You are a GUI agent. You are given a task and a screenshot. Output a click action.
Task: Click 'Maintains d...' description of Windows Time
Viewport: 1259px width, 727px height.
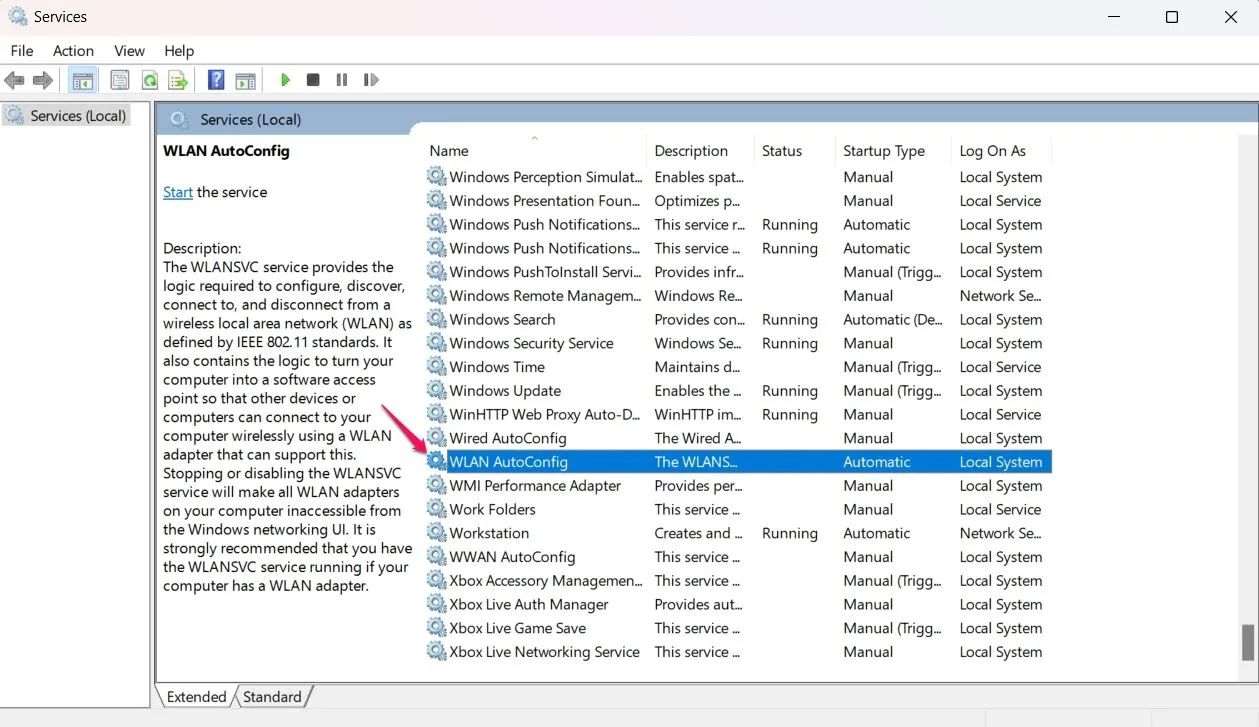point(698,367)
